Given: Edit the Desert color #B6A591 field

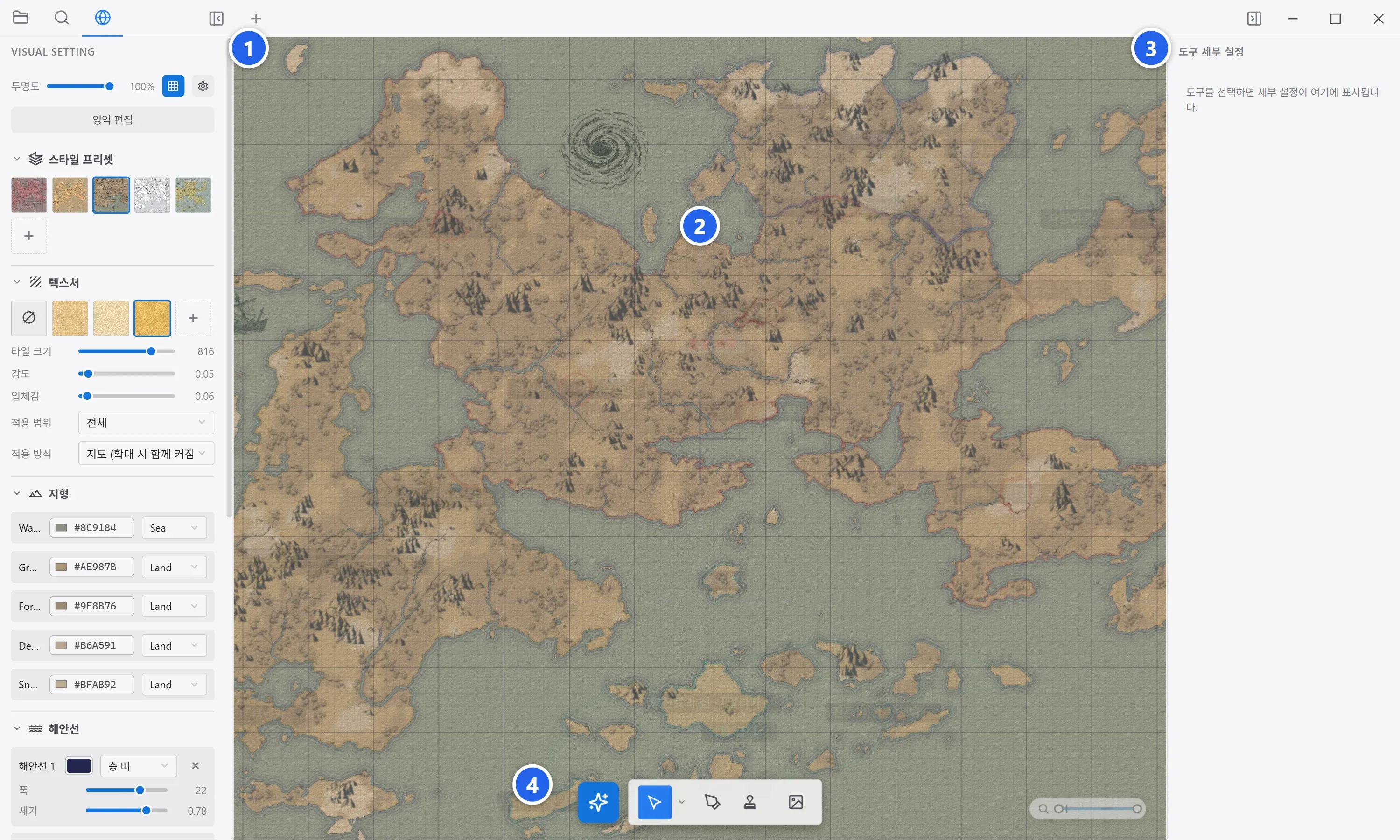Looking at the screenshot, I should [92, 645].
